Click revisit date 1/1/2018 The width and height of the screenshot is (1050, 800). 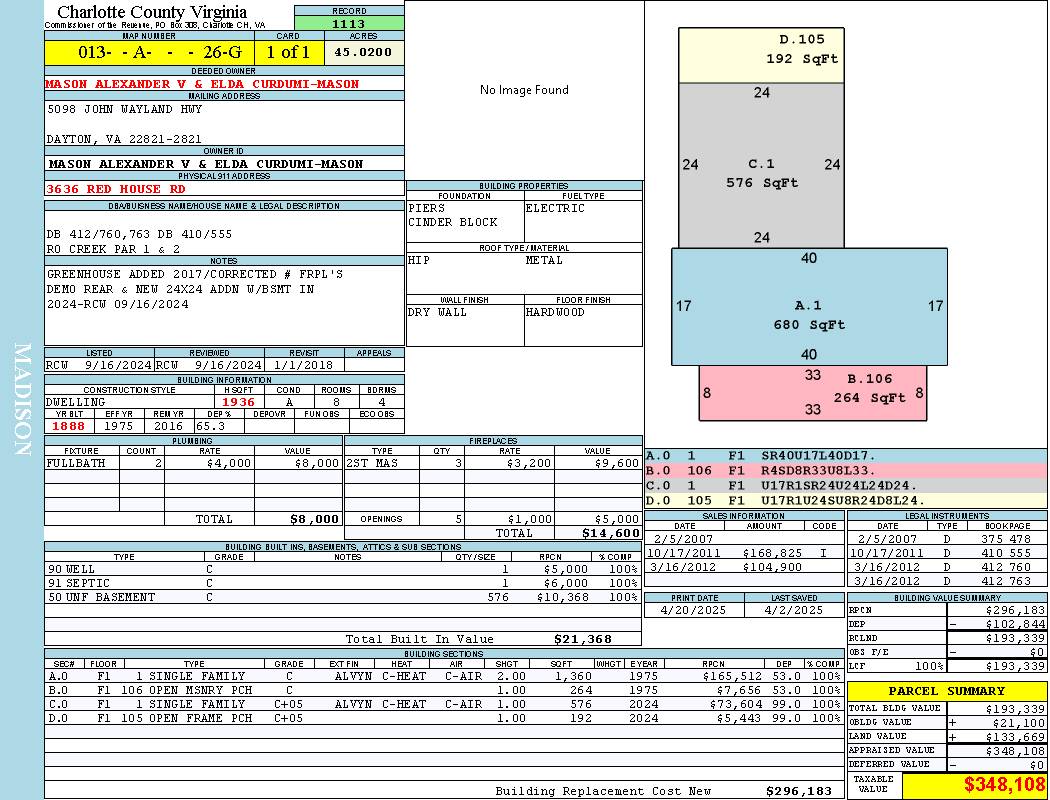[303, 366]
